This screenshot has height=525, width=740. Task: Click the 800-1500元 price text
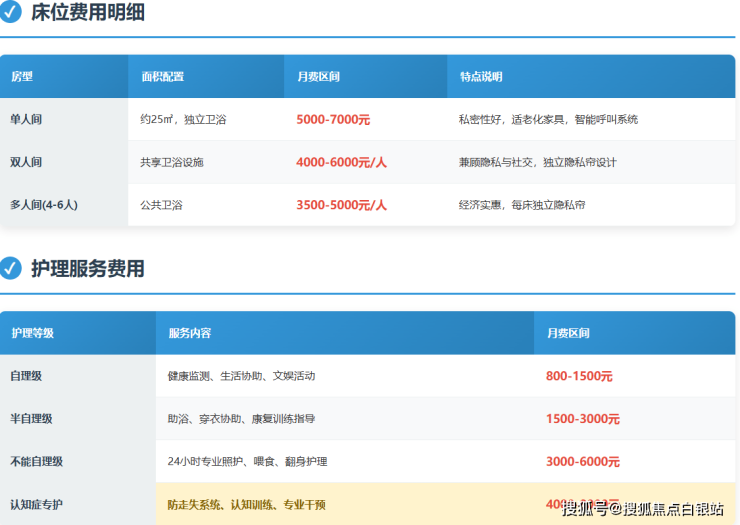pyautogui.click(x=579, y=376)
